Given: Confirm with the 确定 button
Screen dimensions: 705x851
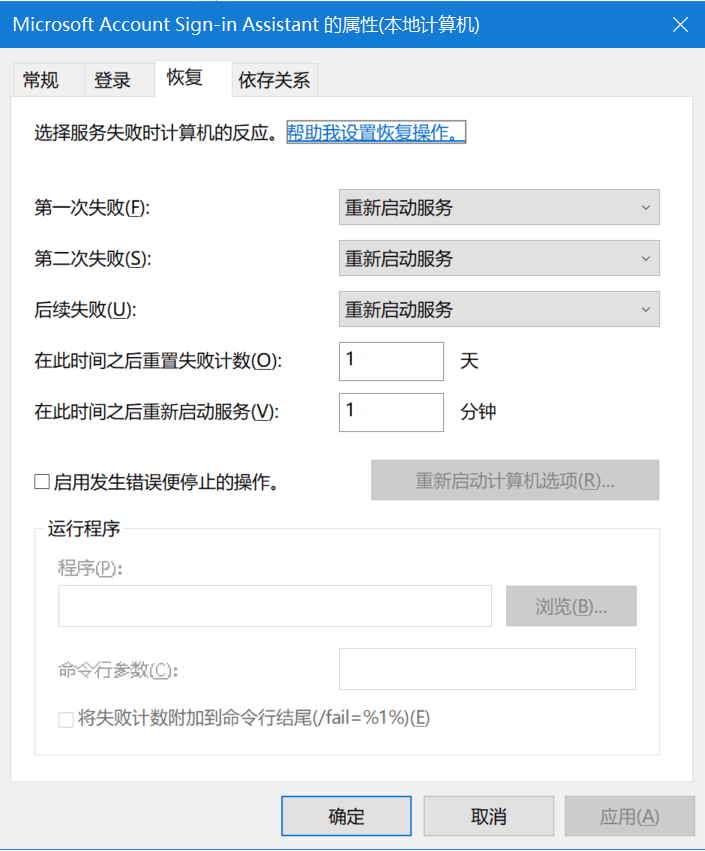Looking at the screenshot, I should [346, 816].
